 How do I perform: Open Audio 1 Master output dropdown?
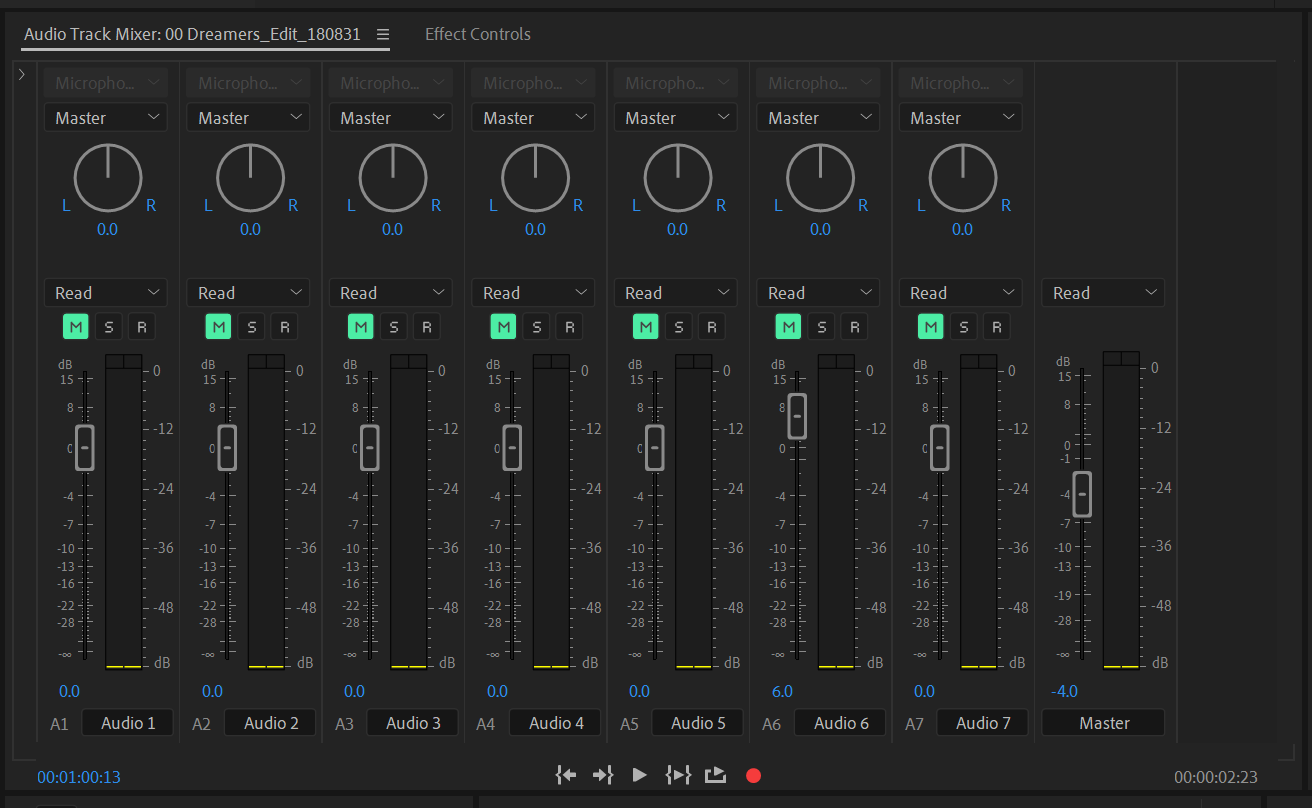click(105, 118)
